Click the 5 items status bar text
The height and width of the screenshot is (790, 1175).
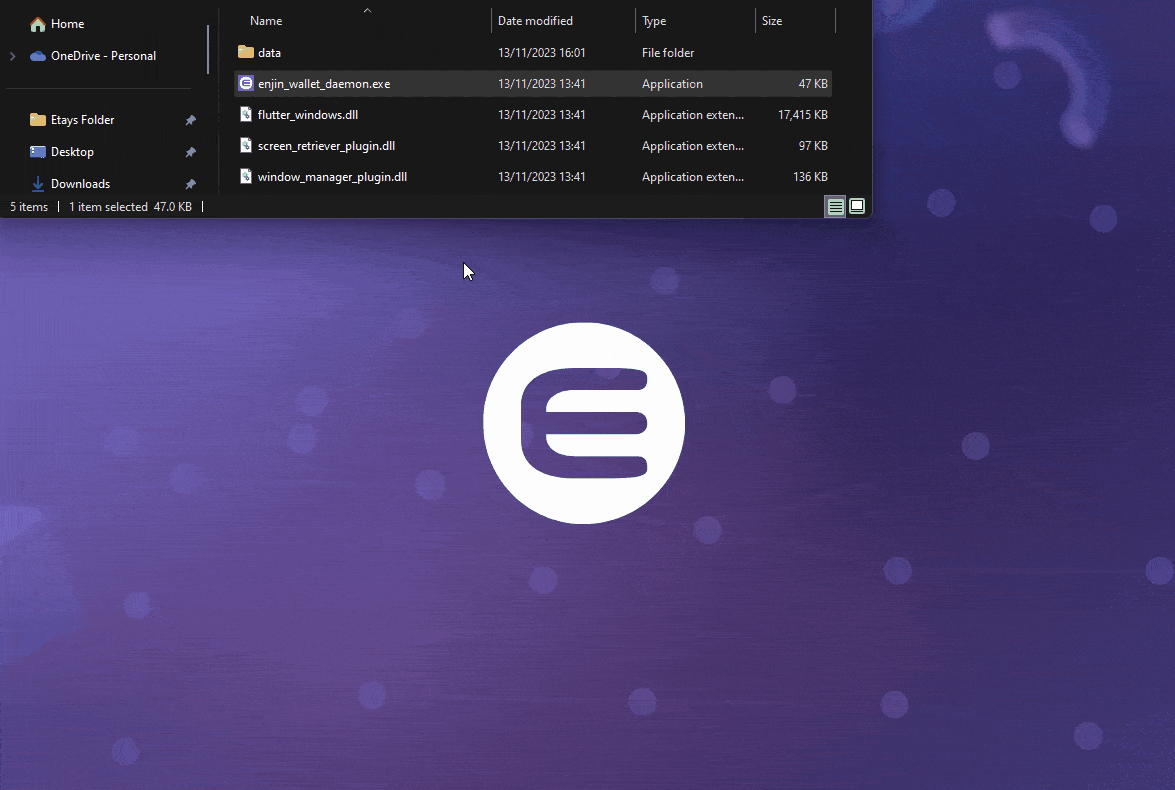click(28, 207)
